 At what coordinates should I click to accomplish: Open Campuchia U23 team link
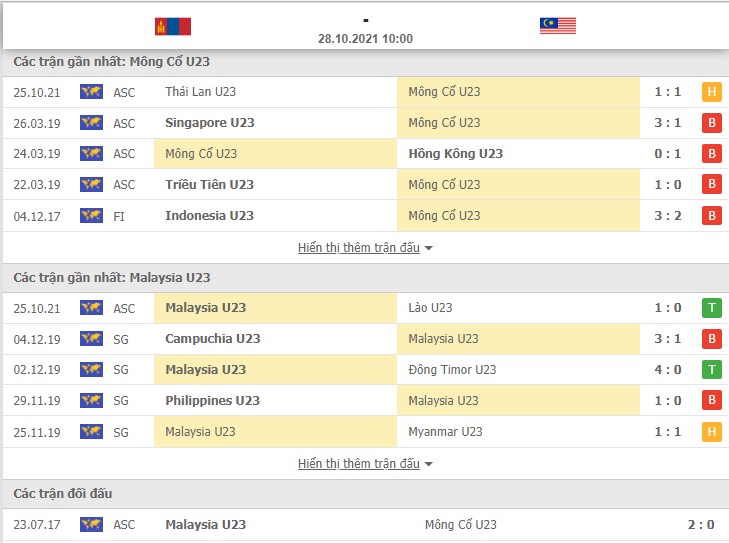(x=212, y=338)
